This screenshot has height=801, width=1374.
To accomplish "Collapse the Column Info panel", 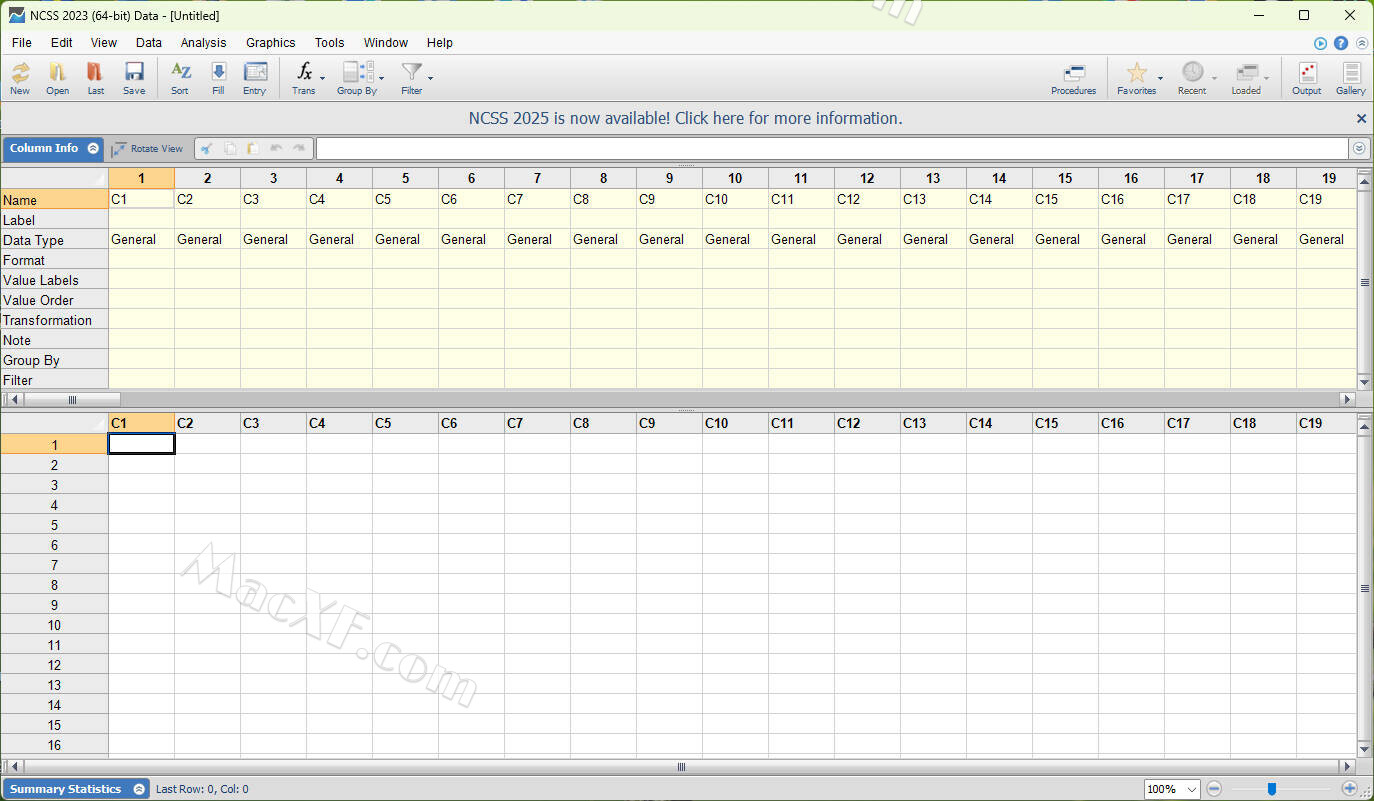I will tap(93, 148).
